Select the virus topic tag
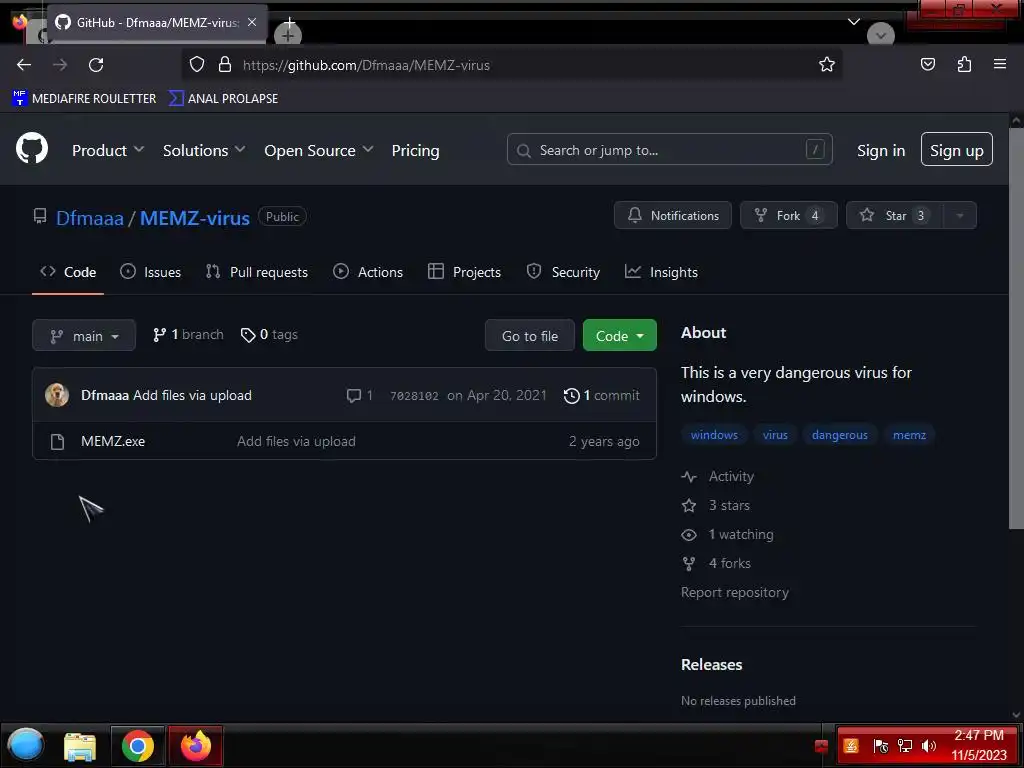Image resolution: width=1024 pixels, height=768 pixels. tap(775, 435)
